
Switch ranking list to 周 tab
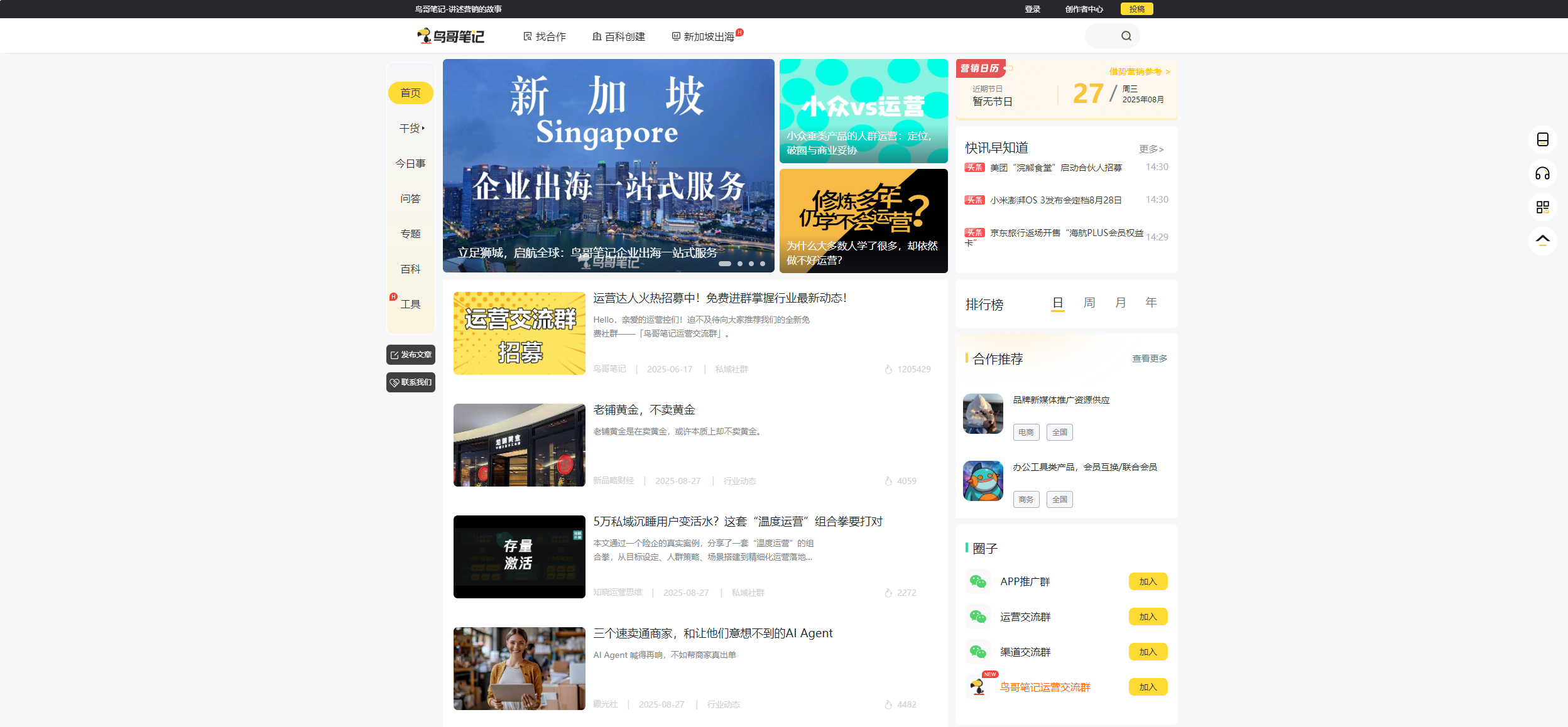(1088, 302)
